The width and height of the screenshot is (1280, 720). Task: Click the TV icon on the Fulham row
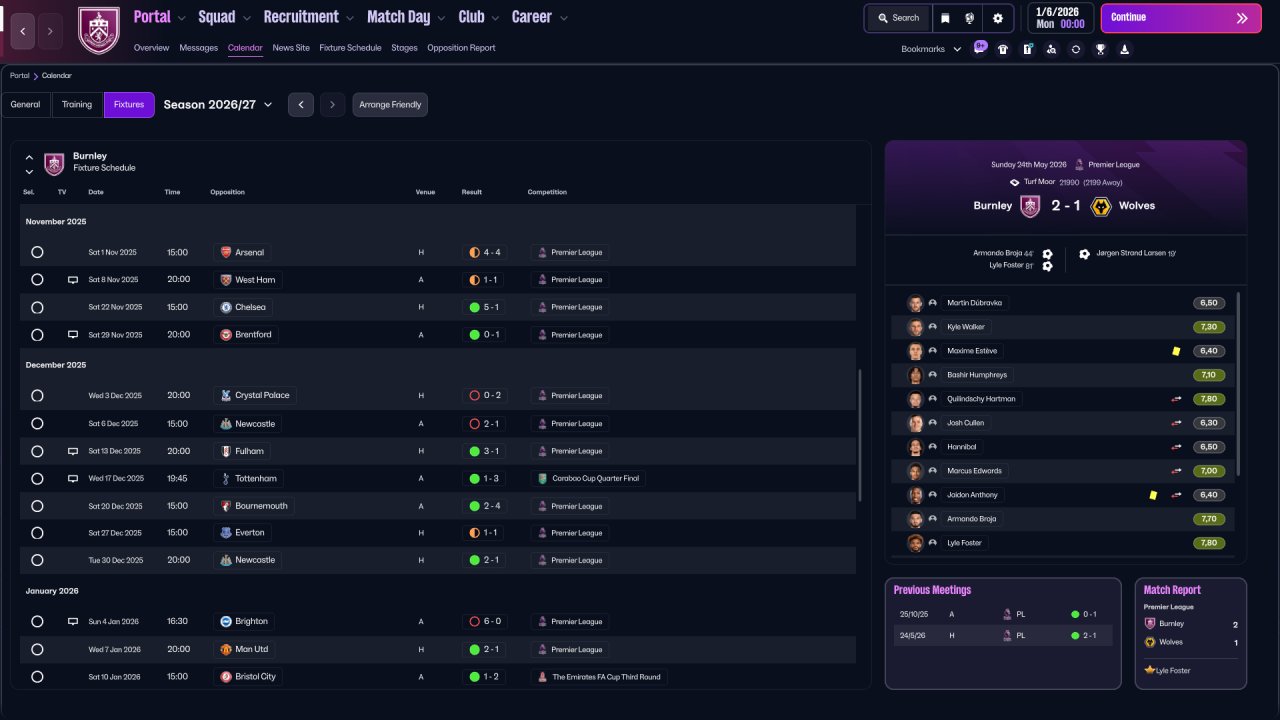click(73, 451)
